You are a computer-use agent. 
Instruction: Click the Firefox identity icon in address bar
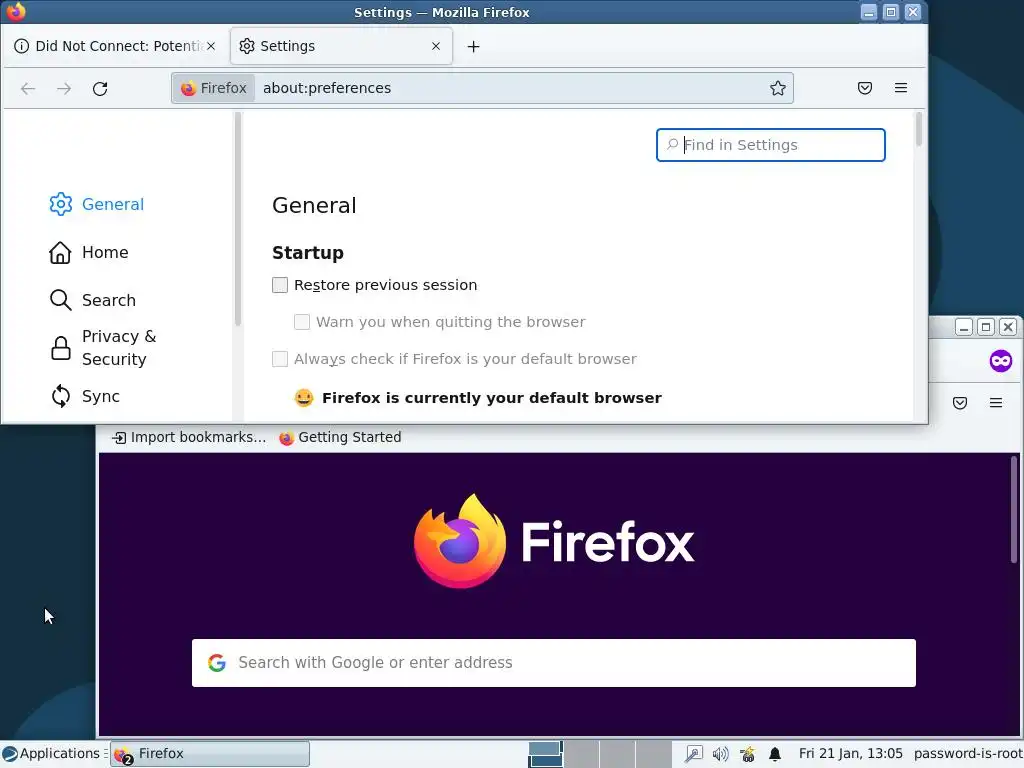click(x=214, y=88)
